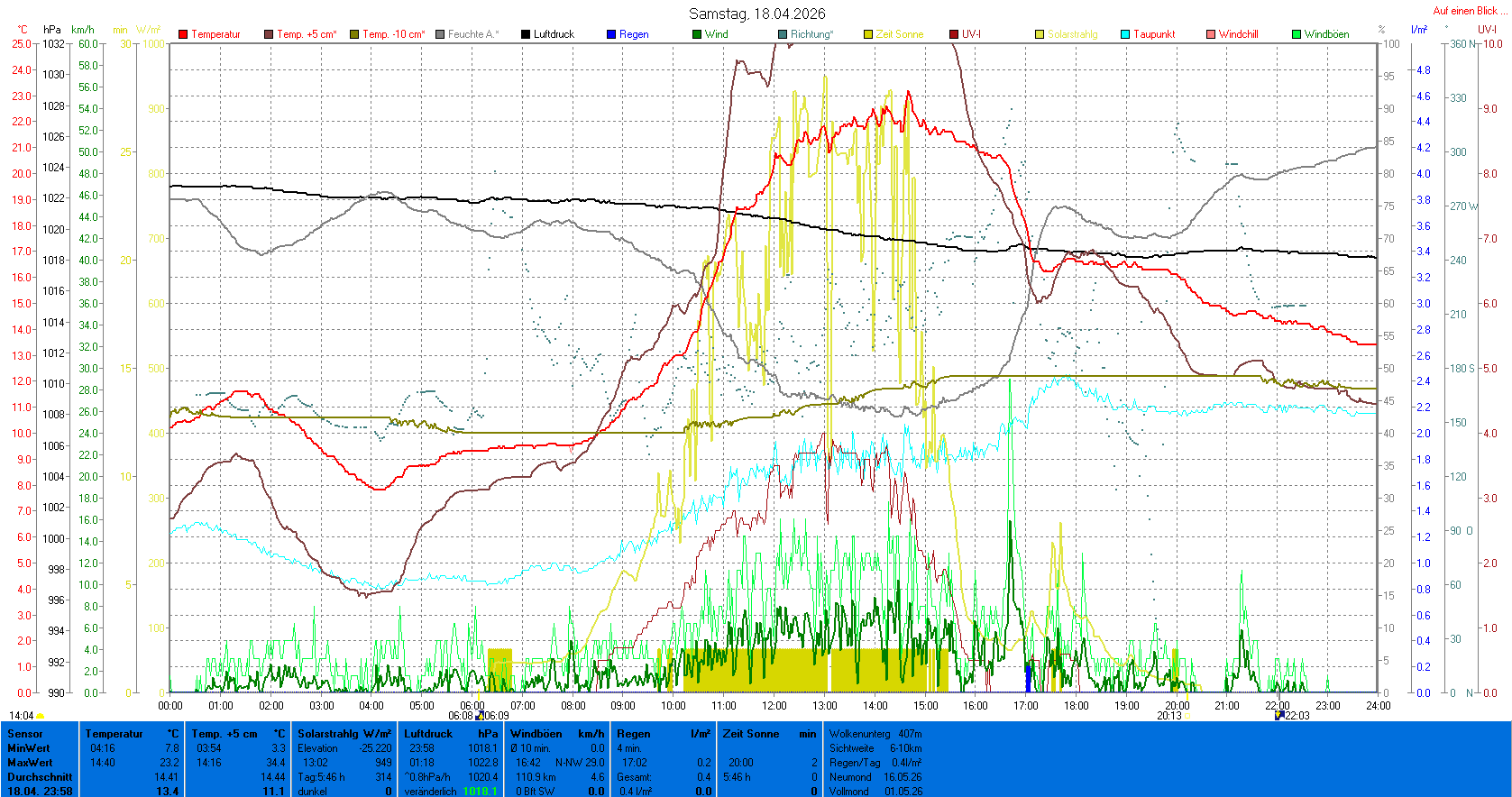Click the green Wind legend square
The image size is (1512, 797).
[x=697, y=34]
